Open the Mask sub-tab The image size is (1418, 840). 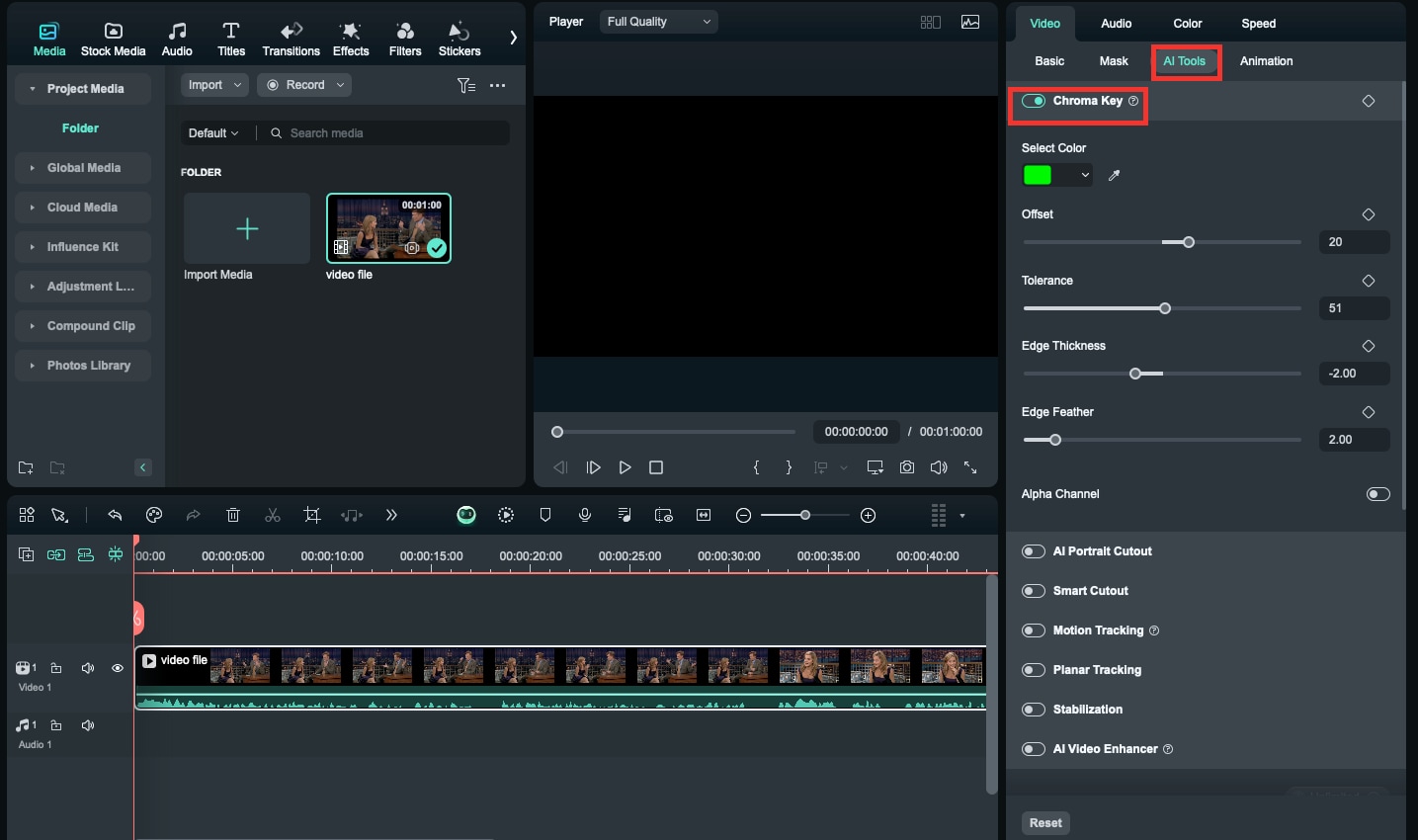tap(1114, 61)
